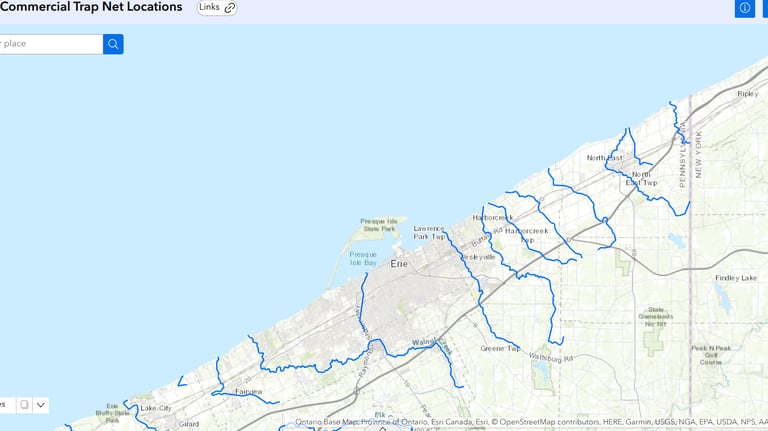Viewport: 768px width, 431px height.
Task: Click the Commercial Trap Net Locations title
Action: click(91, 7)
